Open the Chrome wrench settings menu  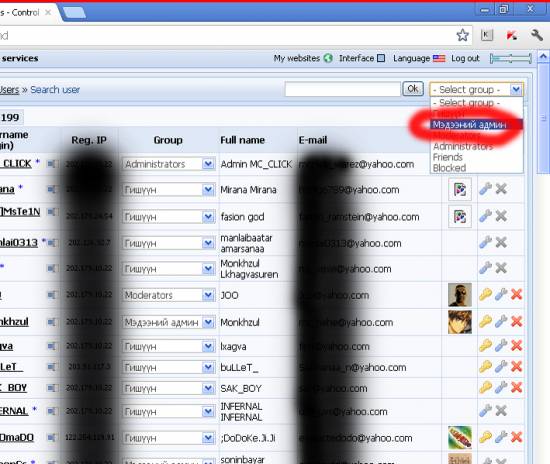[x=537, y=35]
